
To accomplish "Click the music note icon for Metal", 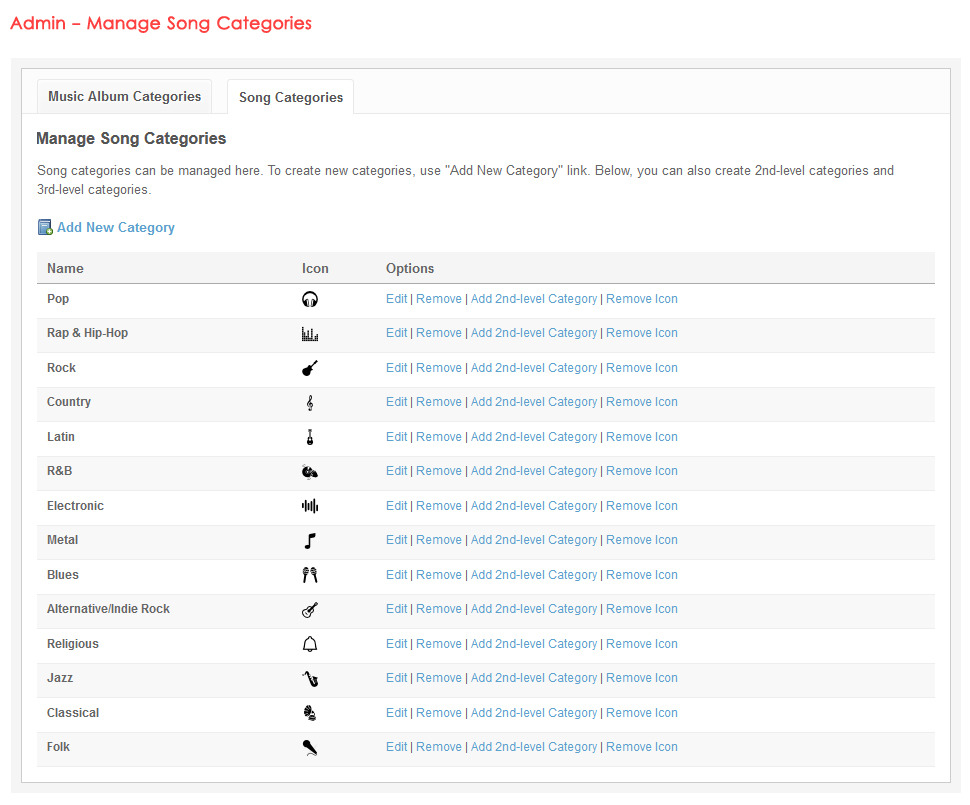I will pos(310,541).
